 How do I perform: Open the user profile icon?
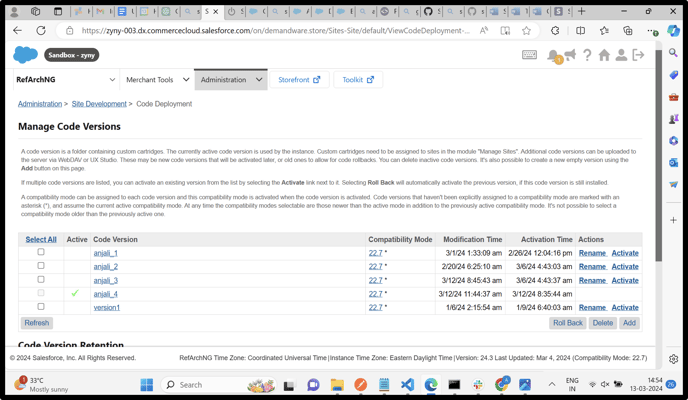621,55
